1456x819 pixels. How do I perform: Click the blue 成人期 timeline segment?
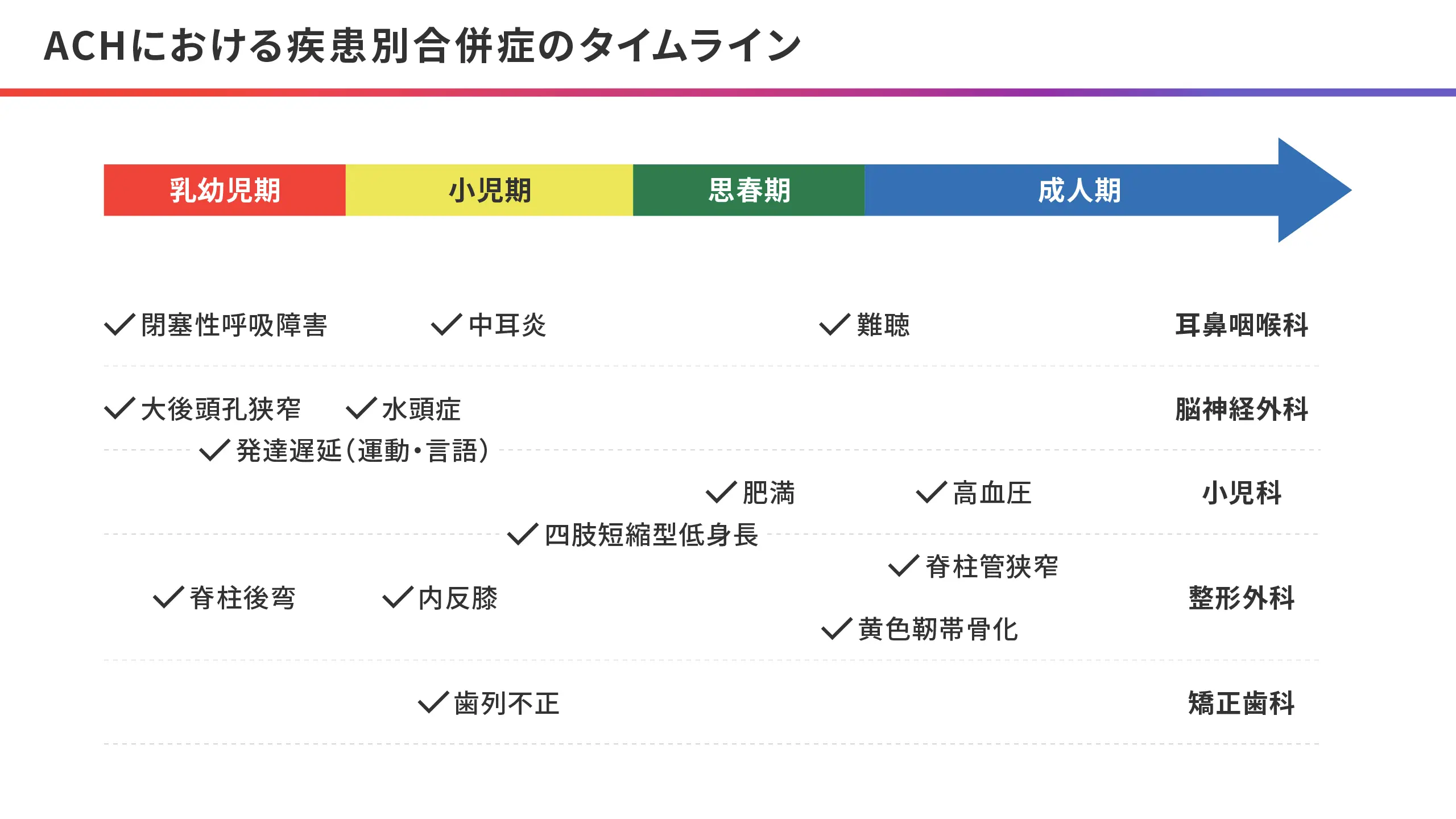(1072, 190)
